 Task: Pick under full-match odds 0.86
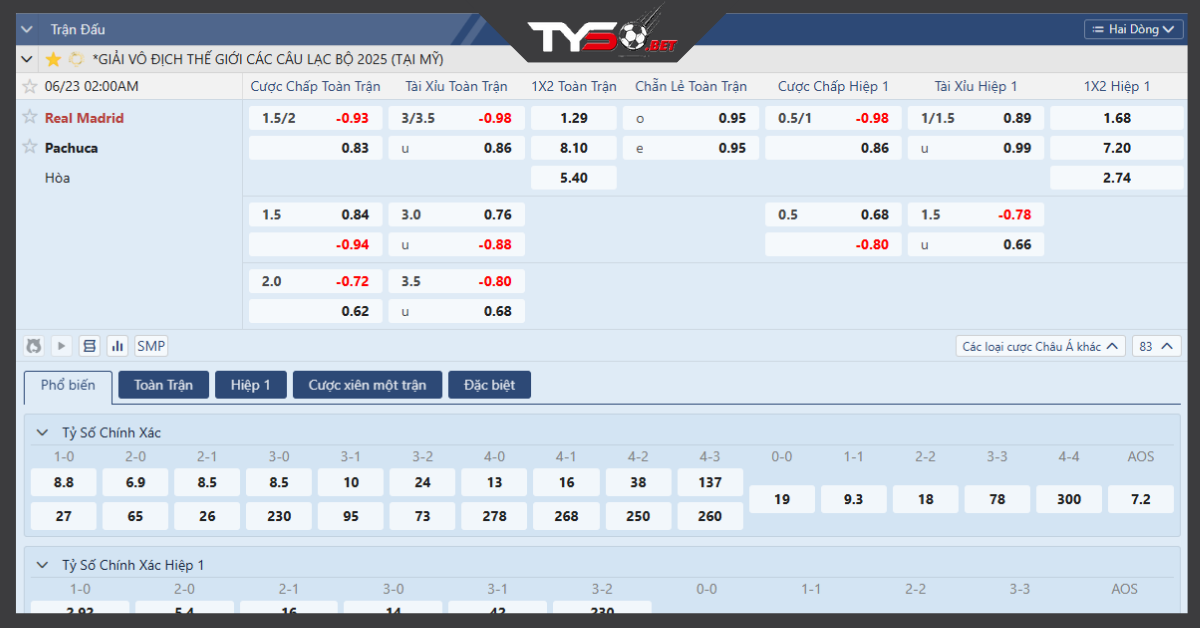(x=457, y=148)
